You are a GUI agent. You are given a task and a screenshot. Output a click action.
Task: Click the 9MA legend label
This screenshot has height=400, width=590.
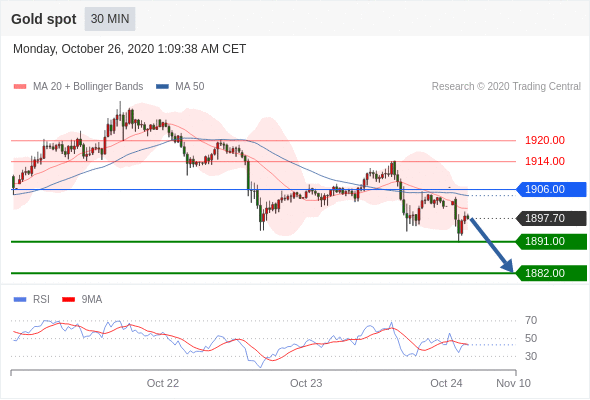point(92,300)
